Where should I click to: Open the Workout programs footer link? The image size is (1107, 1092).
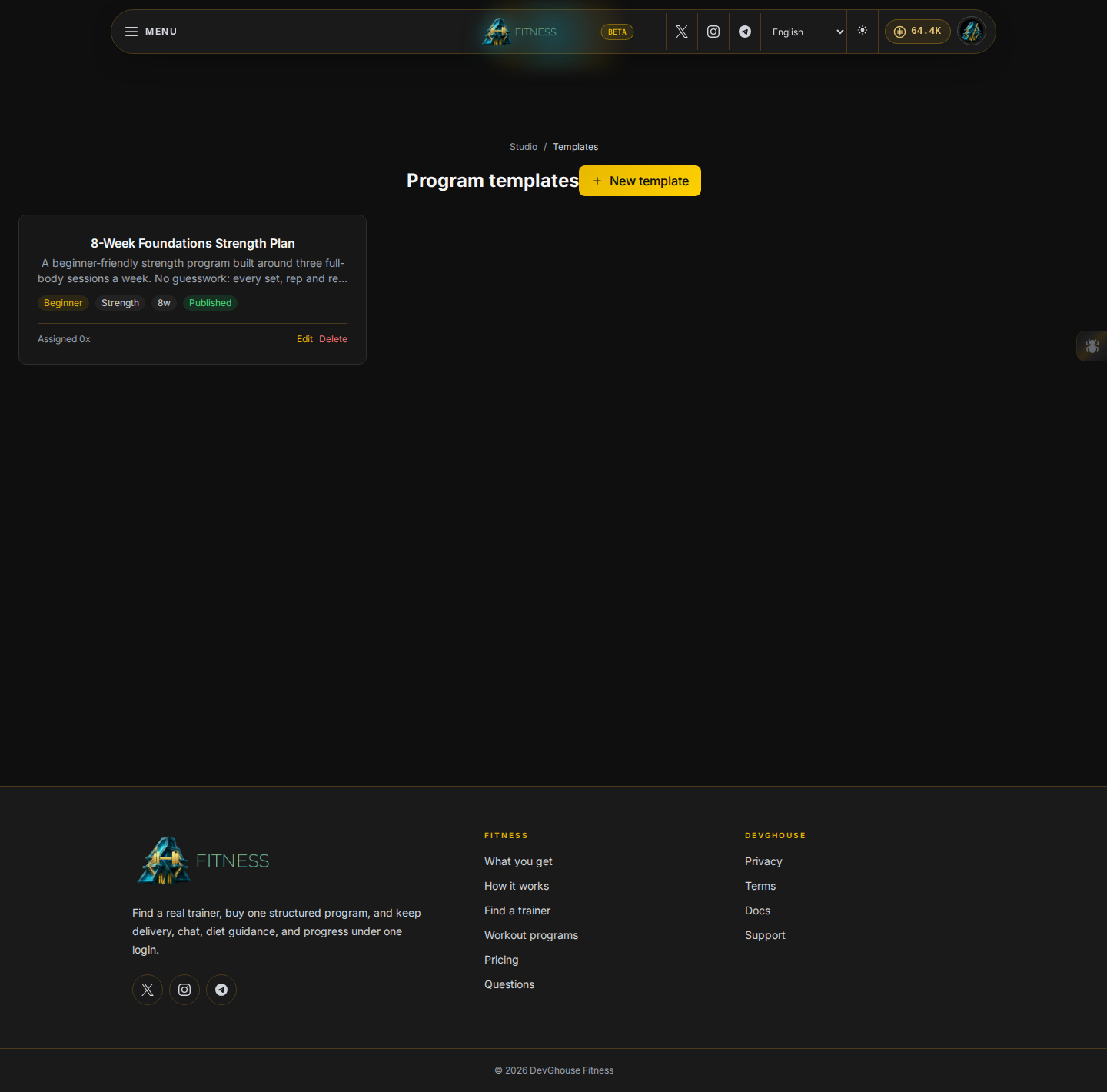tap(531, 935)
